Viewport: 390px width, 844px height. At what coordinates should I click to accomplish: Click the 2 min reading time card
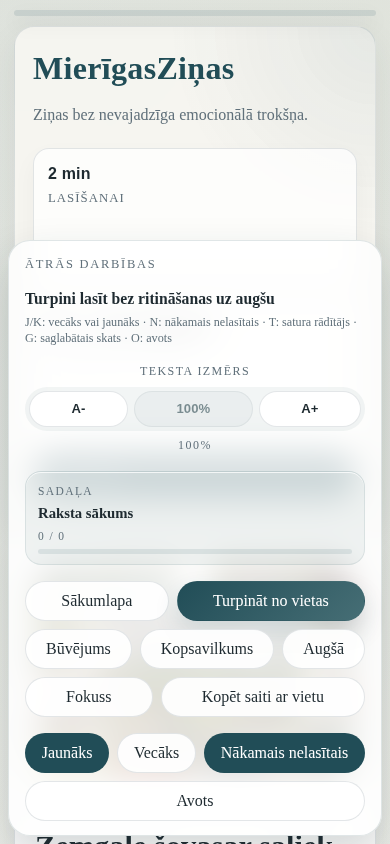[195, 194]
